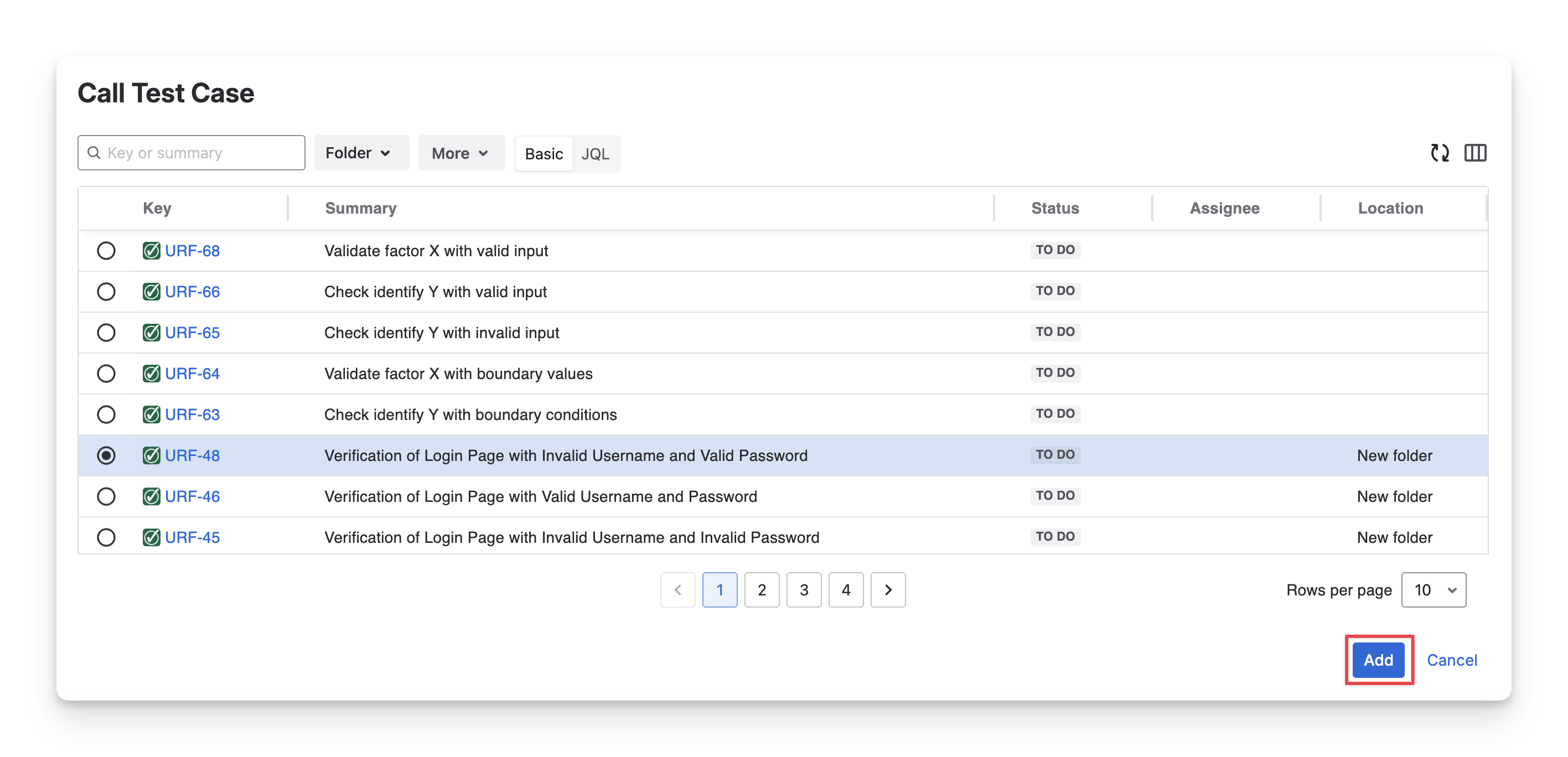Switch to Basic search mode
Screen dimensions: 1568x757
(544, 154)
